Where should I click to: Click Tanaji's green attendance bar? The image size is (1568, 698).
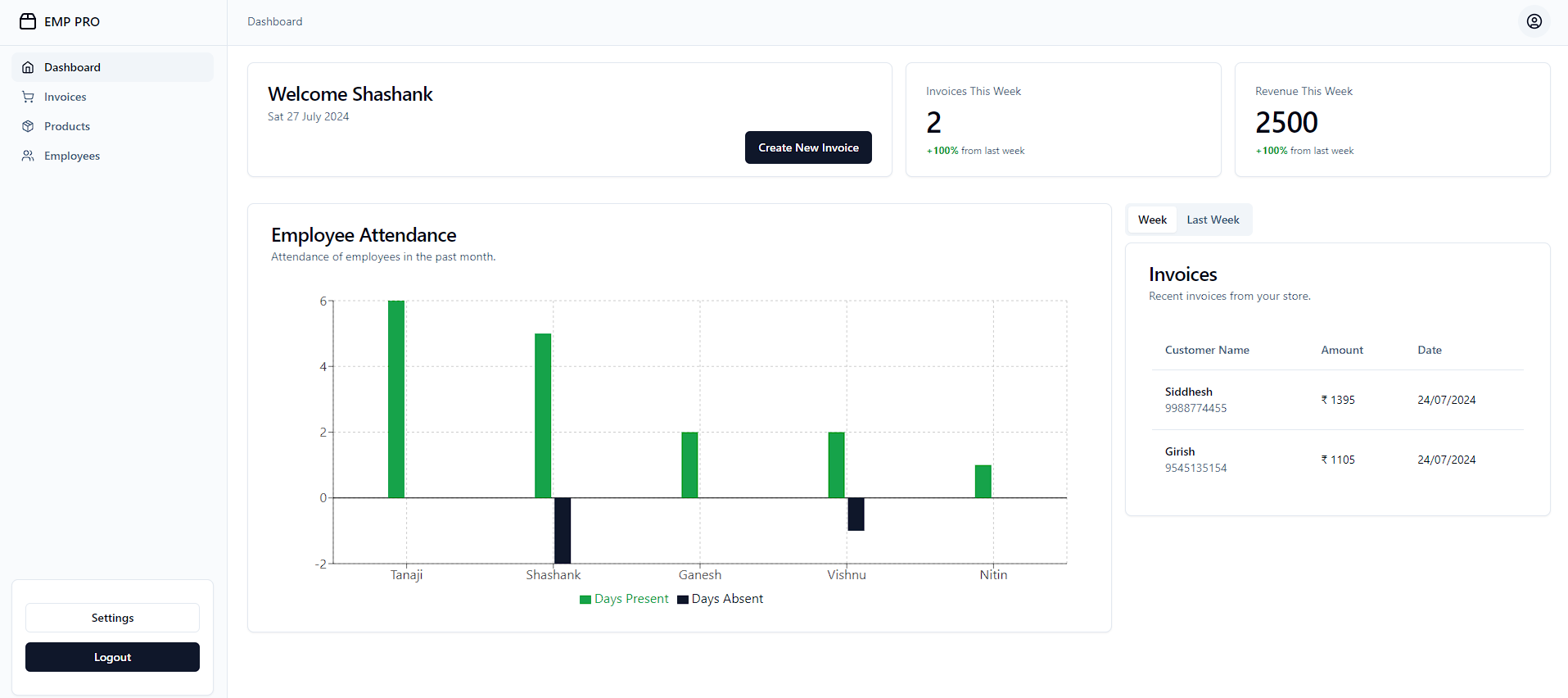click(x=396, y=399)
